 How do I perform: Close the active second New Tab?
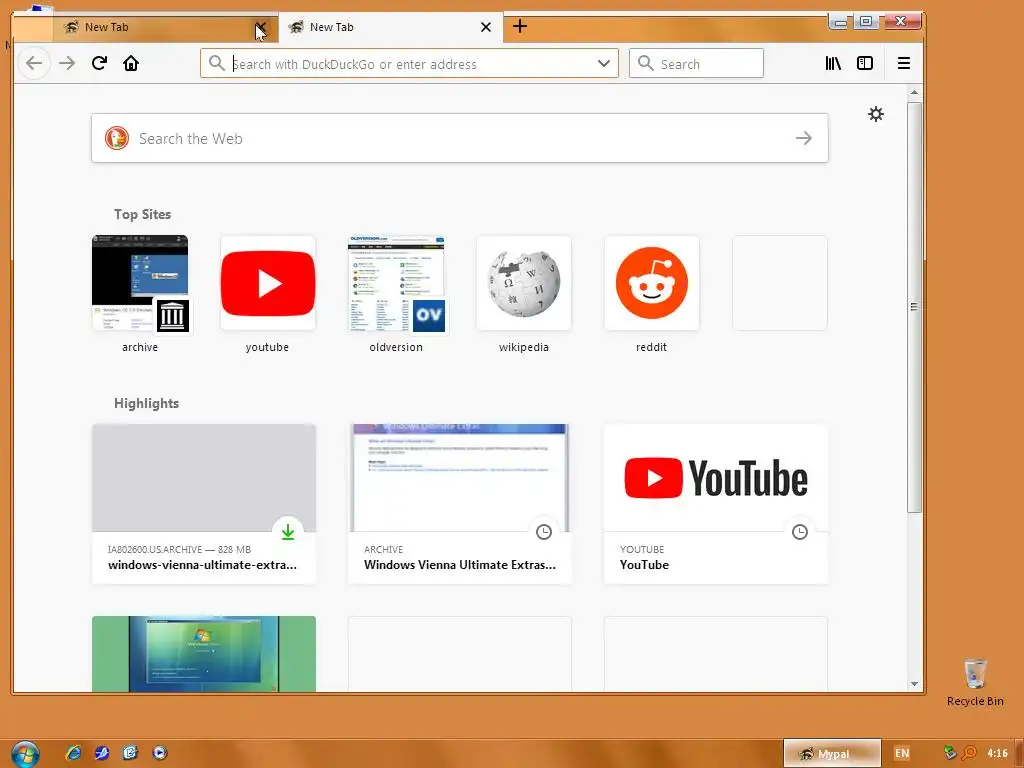[x=486, y=27]
